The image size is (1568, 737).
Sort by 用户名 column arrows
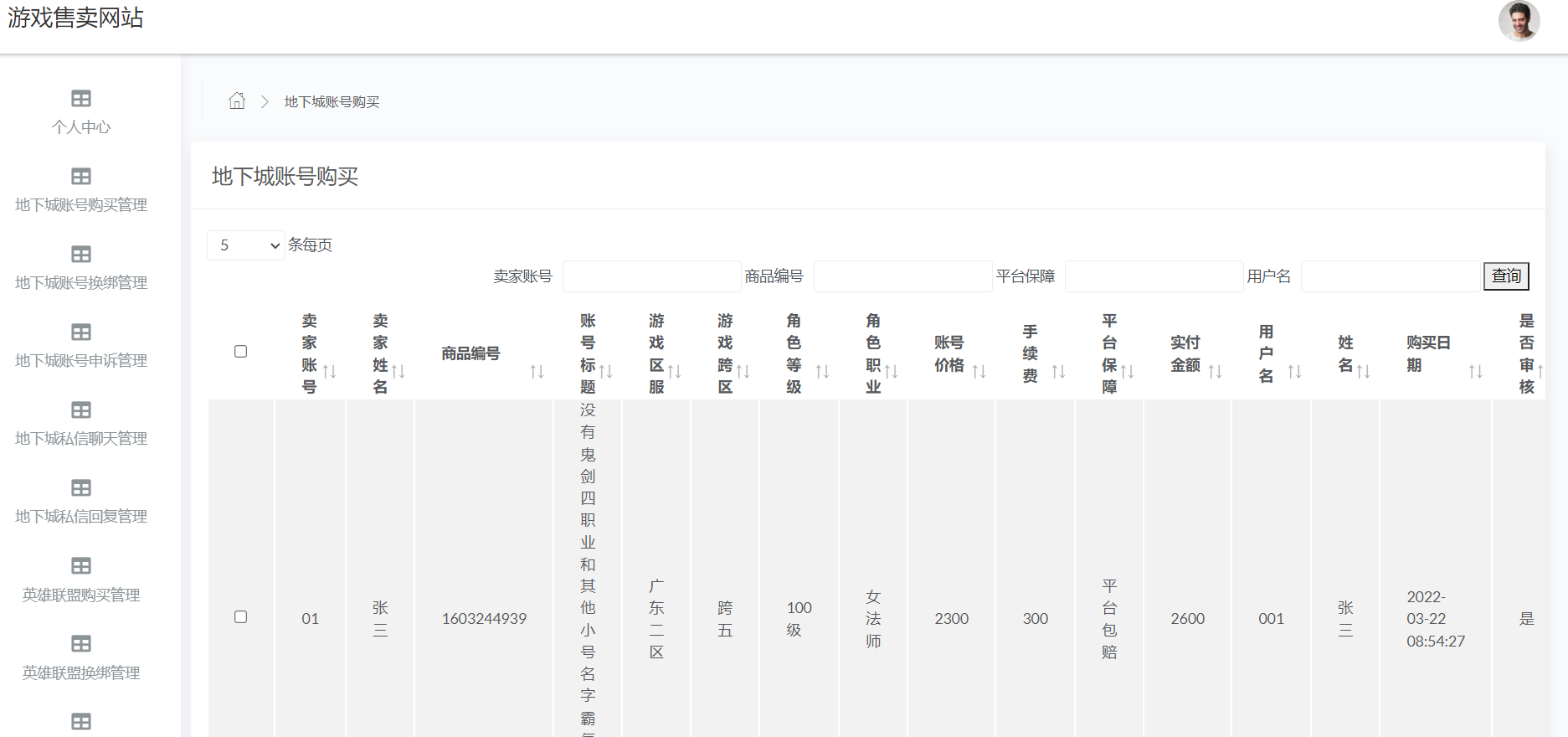[x=1295, y=371]
